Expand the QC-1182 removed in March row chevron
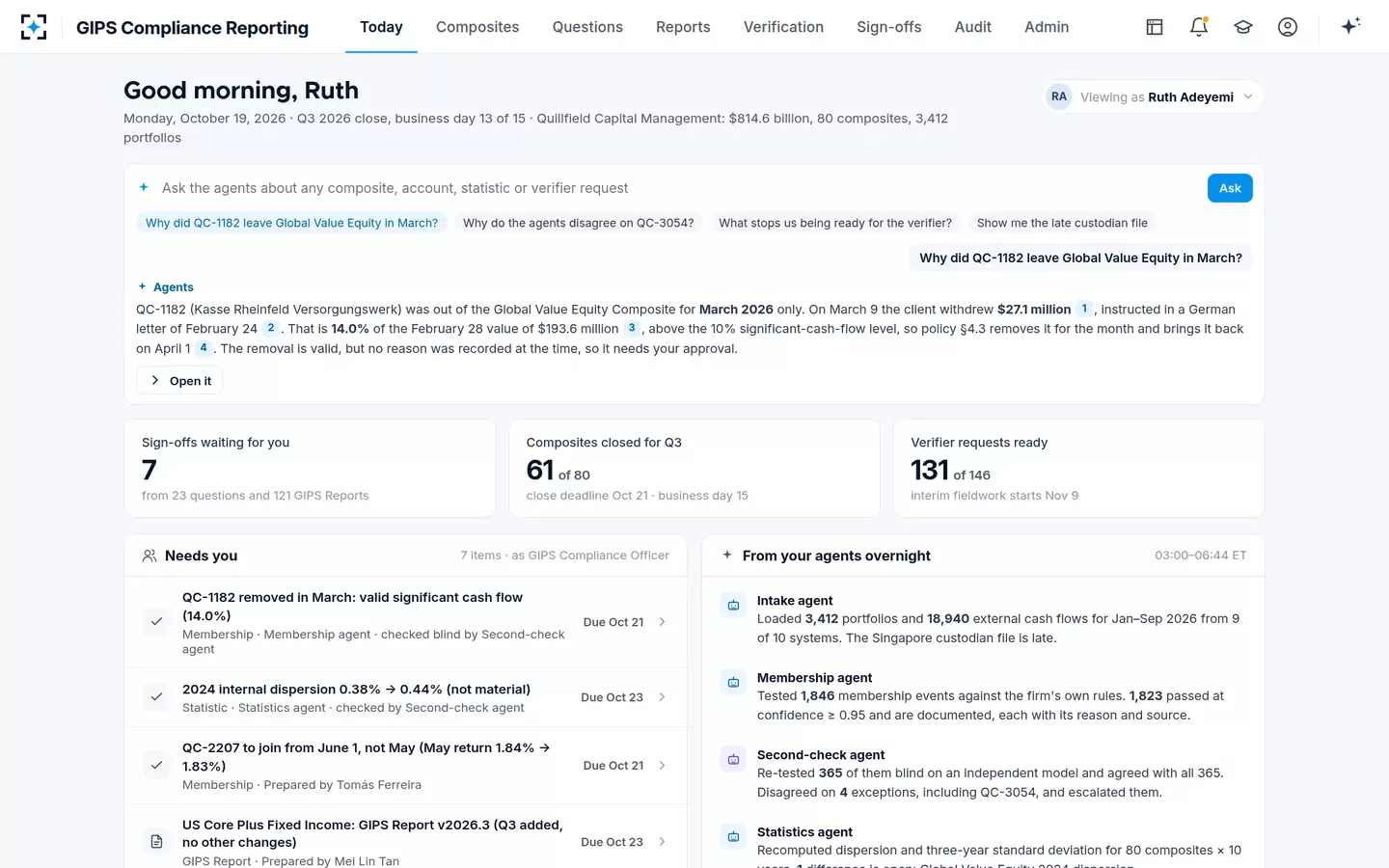The height and width of the screenshot is (868, 1389). tap(662, 622)
